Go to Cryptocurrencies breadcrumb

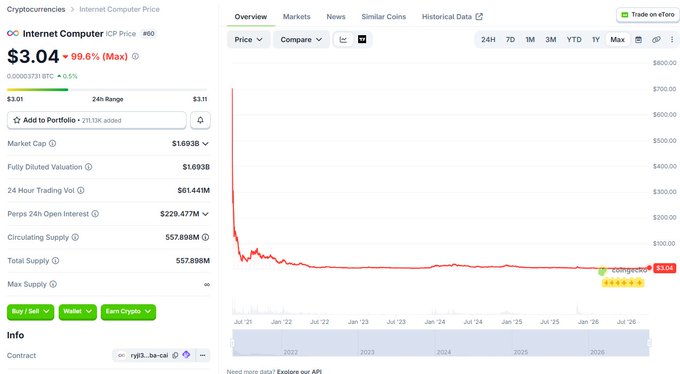click(36, 9)
